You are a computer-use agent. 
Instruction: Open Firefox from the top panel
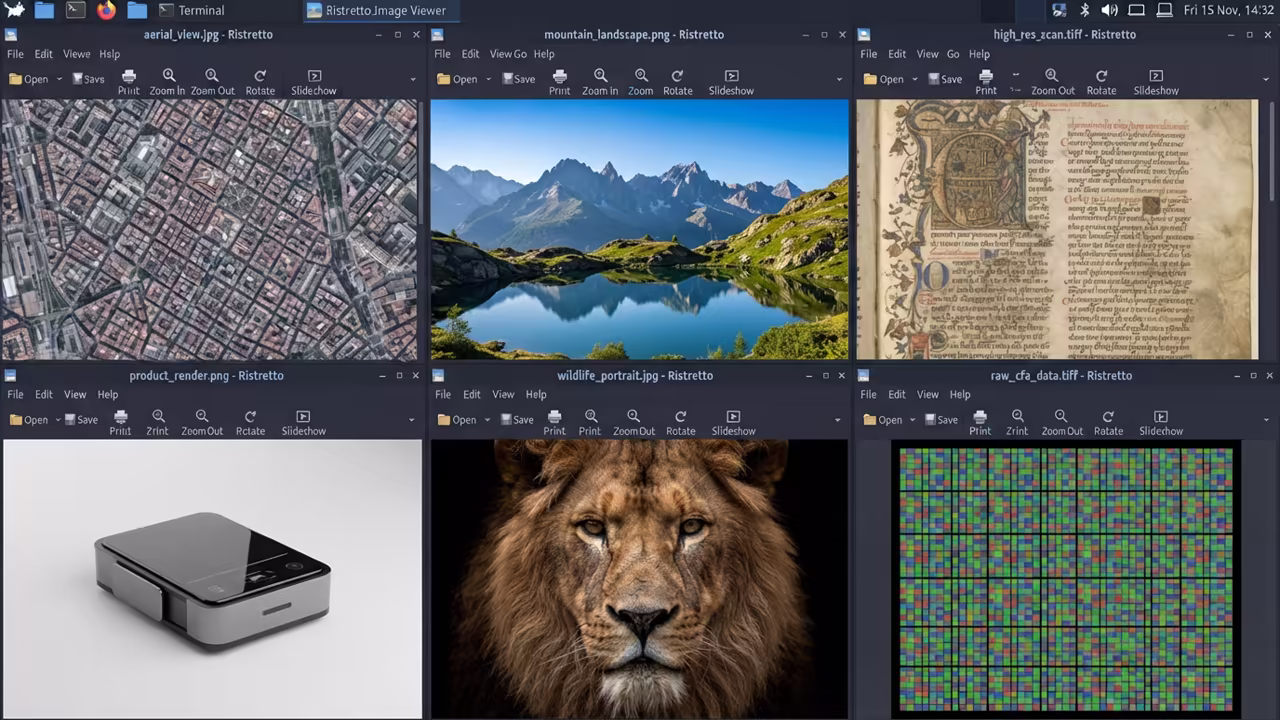pyautogui.click(x=106, y=10)
